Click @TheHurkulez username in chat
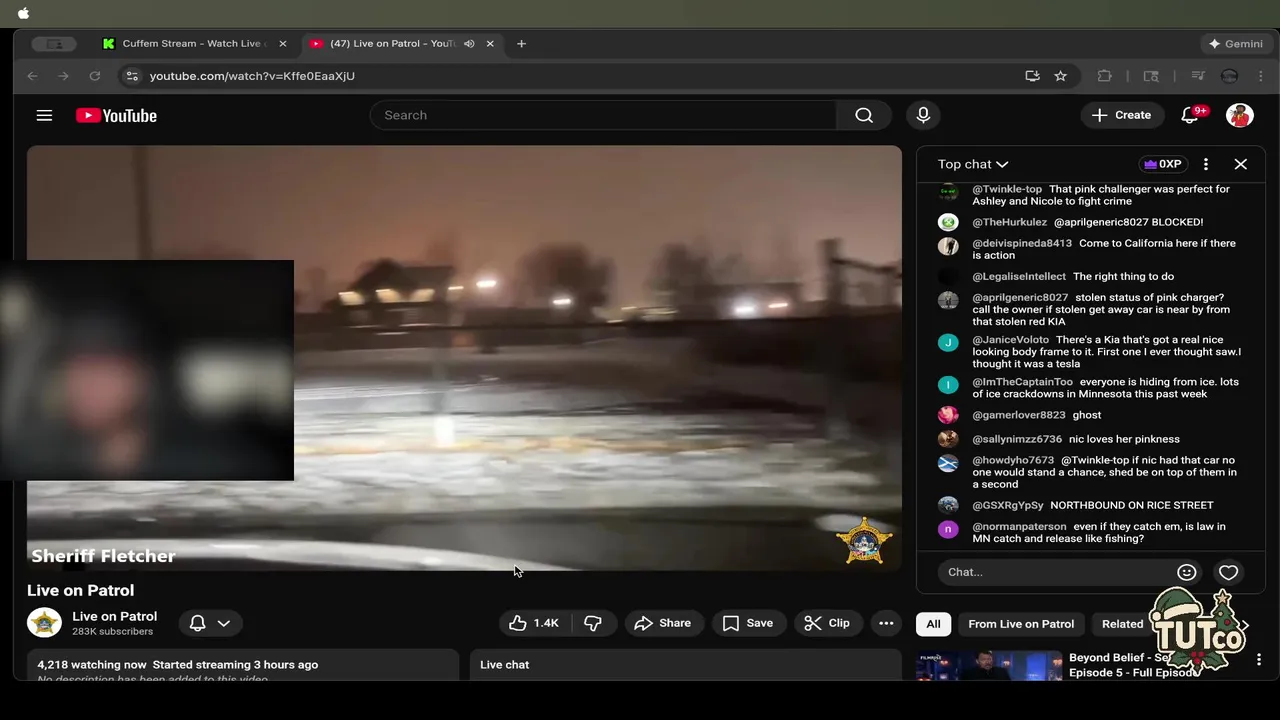Viewport: 1280px width, 720px height. pyautogui.click(x=1009, y=222)
